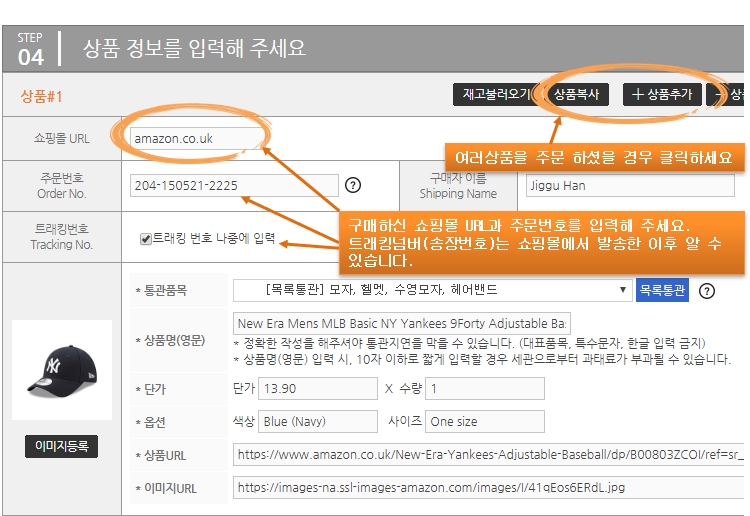This screenshot has height=516, width=750.
Task: Click the 이미지URL input field
Action: coord(488,487)
